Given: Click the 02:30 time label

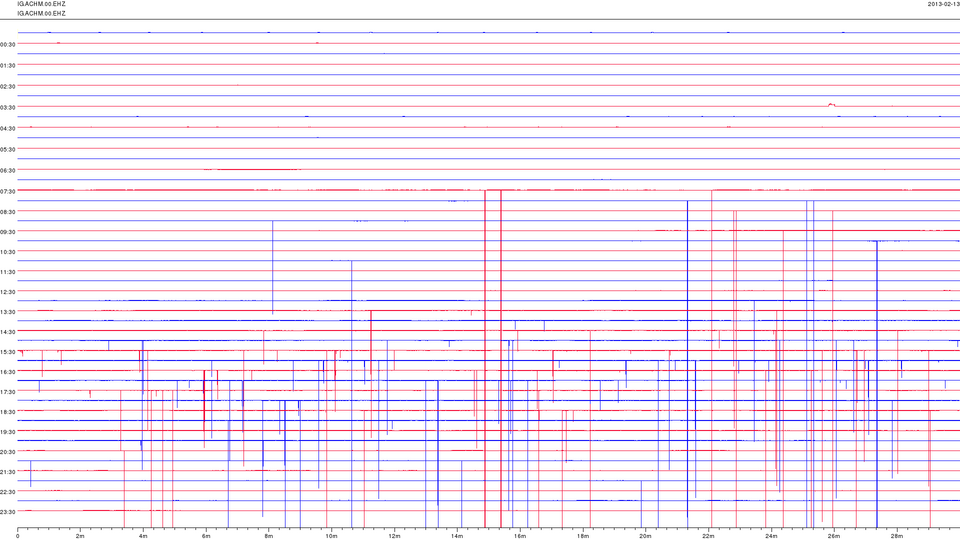Looking at the screenshot, I should pyautogui.click(x=7, y=86).
